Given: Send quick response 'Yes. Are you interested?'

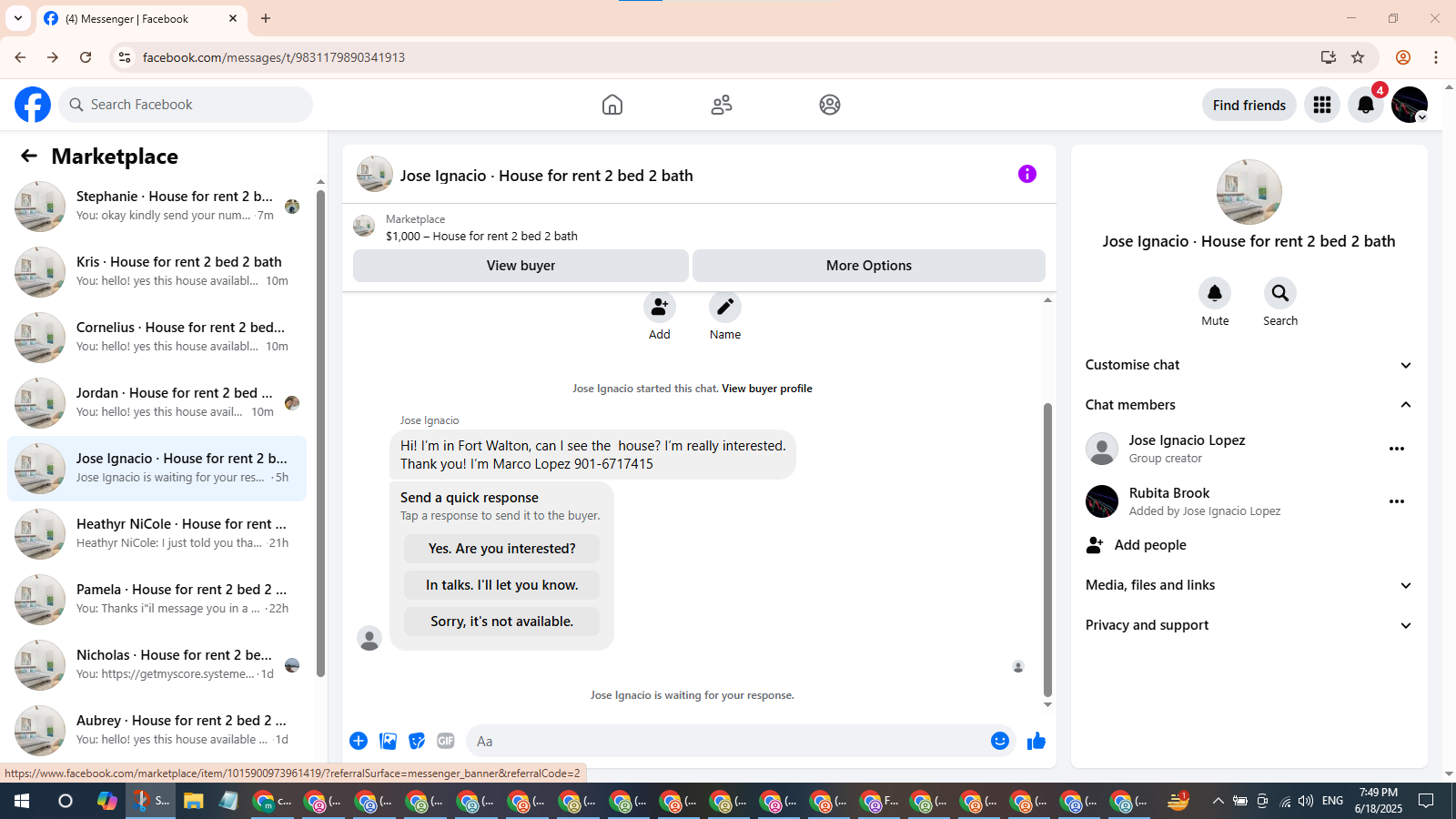Looking at the screenshot, I should pos(502,549).
